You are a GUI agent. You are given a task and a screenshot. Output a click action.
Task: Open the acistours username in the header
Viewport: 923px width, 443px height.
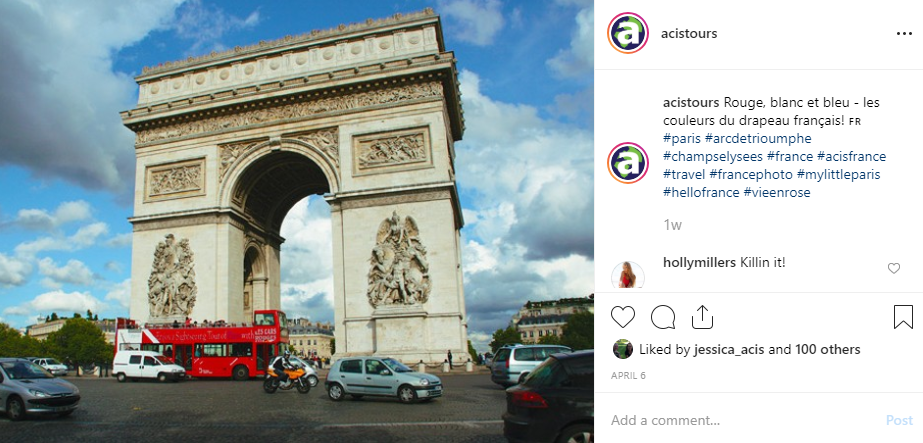click(689, 34)
